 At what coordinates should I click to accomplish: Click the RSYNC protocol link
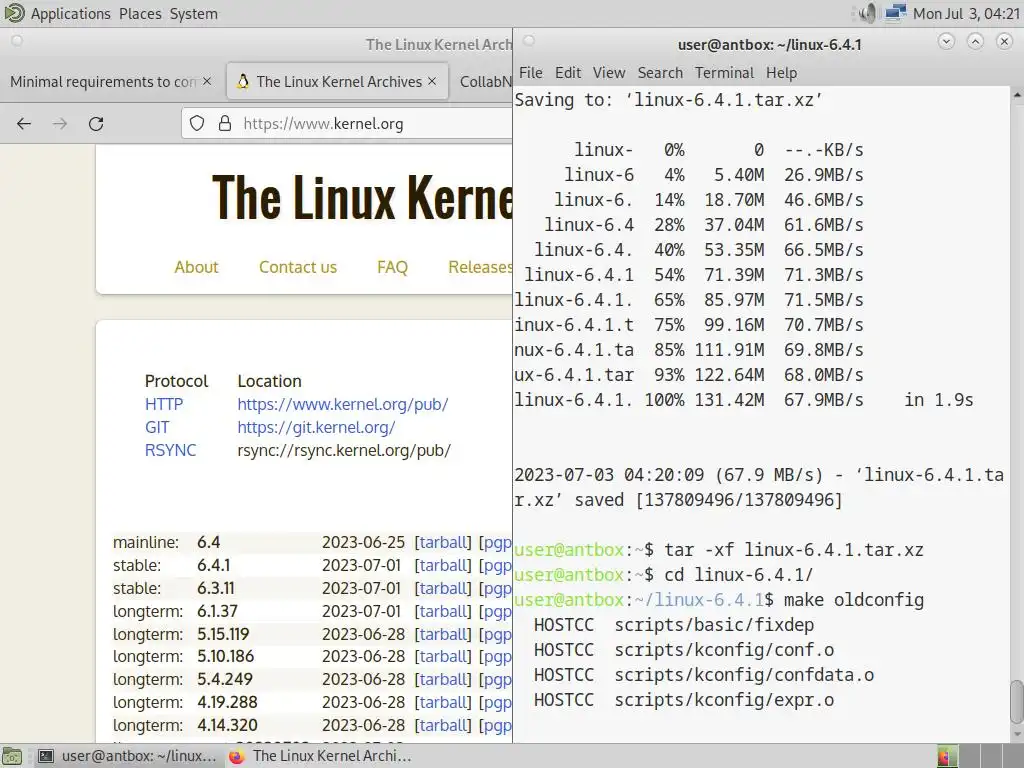point(170,450)
